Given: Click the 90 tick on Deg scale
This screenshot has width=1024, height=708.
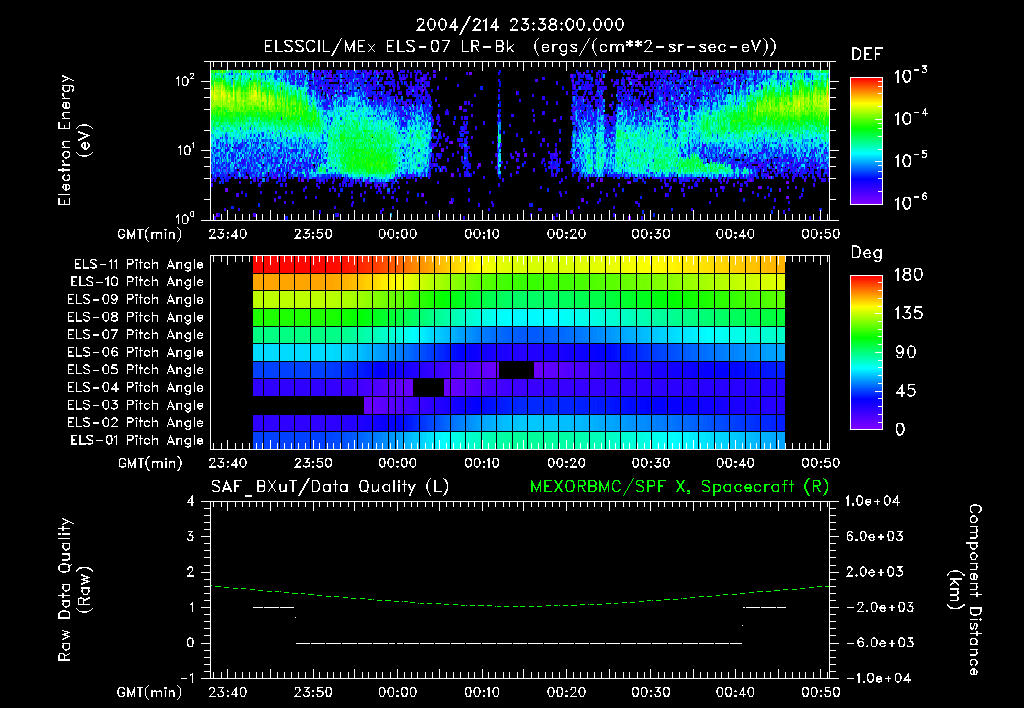Looking at the screenshot, I should pyautogui.click(x=906, y=353).
